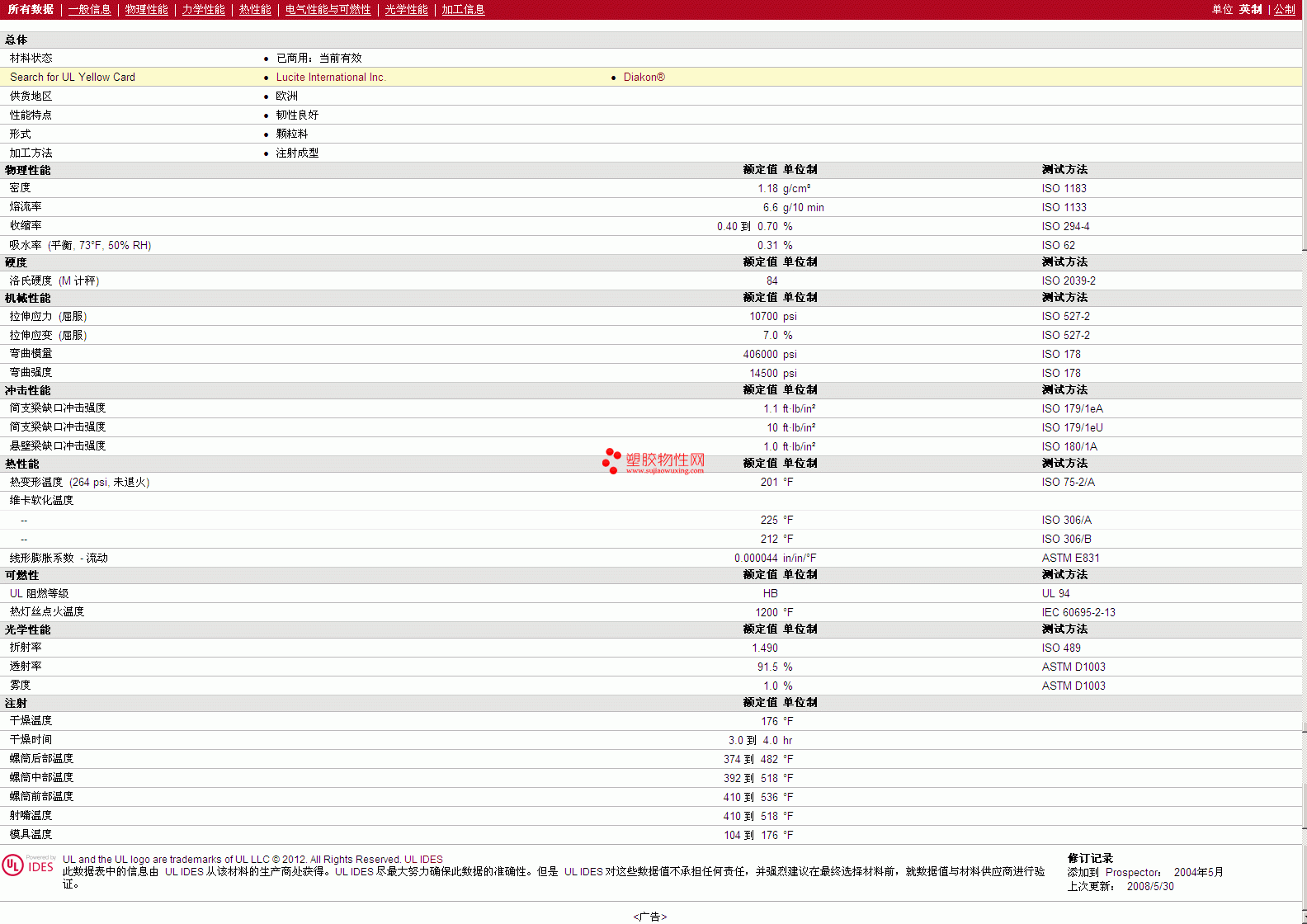Switch to the 一般信息 tab
Viewport: 1307px width, 924px height.
[89, 9]
